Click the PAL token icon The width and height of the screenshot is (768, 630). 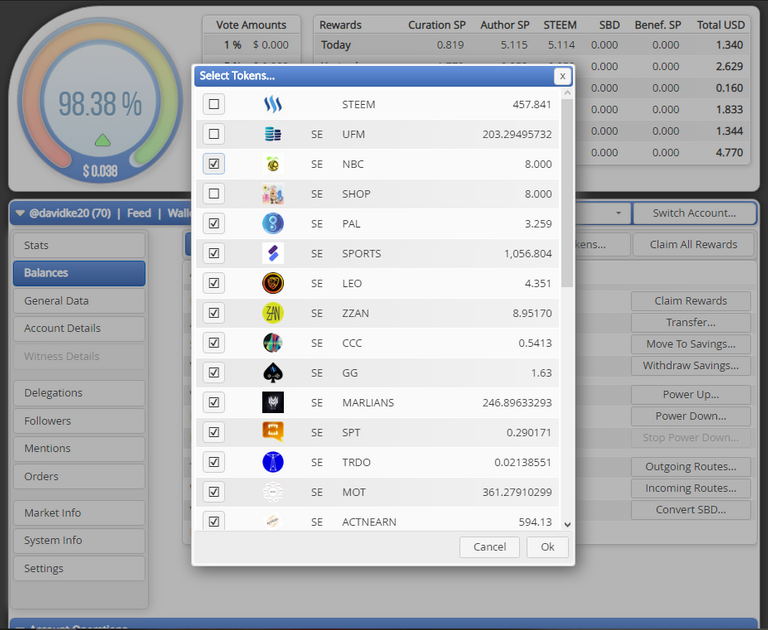273,223
